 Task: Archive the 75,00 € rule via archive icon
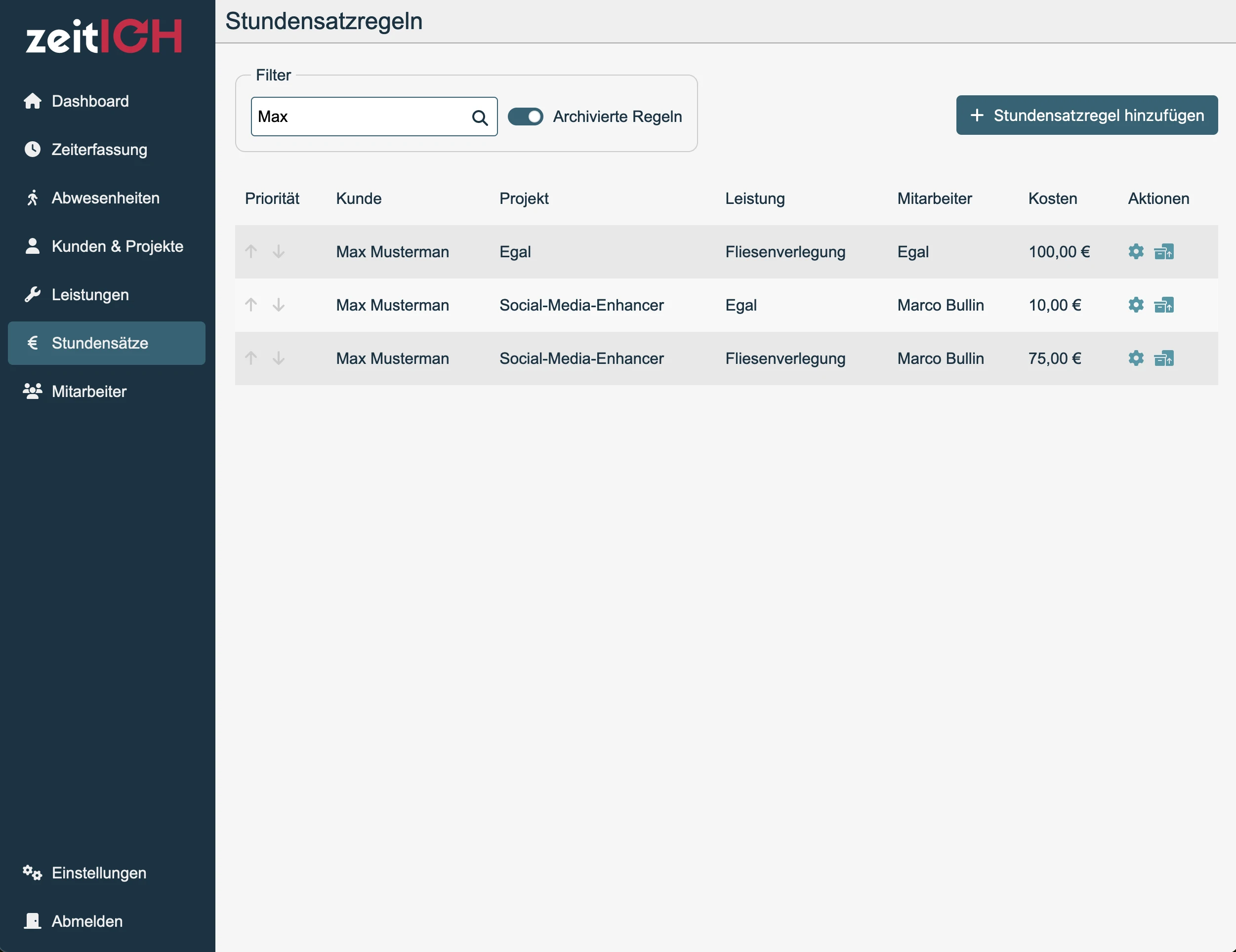point(1164,358)
